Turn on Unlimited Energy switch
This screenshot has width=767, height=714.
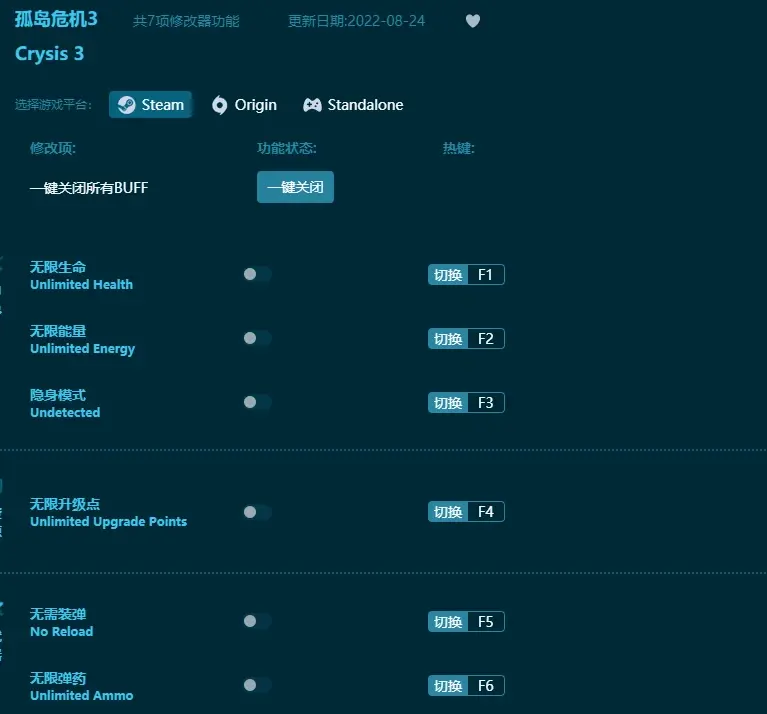coord(256,339)
